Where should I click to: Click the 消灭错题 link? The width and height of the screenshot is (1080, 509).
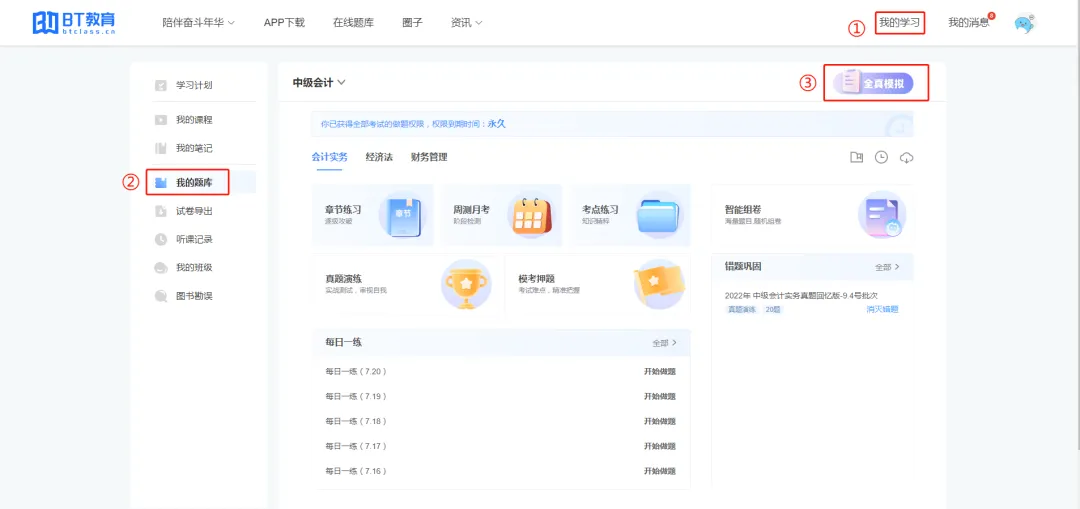pyautogui.click(x=882, y=310)
